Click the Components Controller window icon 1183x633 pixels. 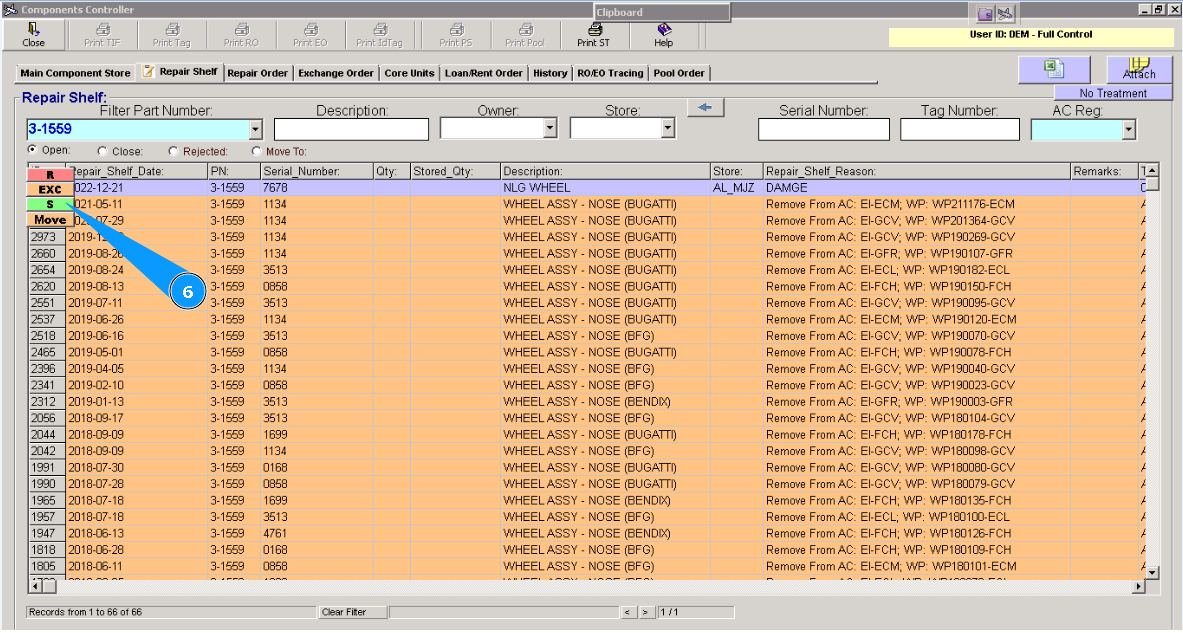(10, 10)
